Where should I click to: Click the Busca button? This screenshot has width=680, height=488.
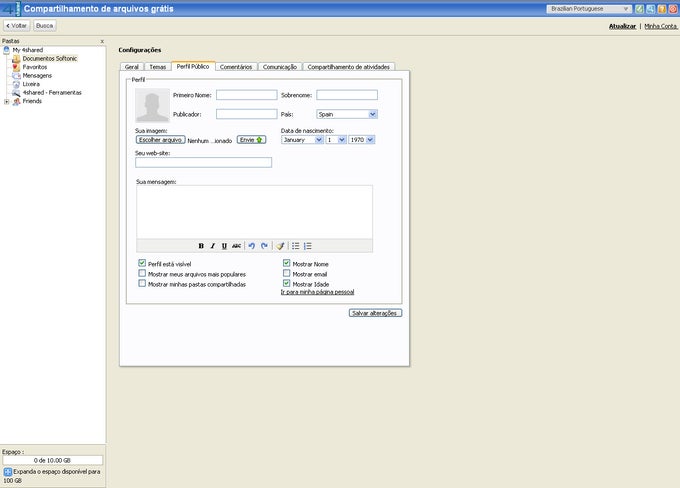[45, 26]
